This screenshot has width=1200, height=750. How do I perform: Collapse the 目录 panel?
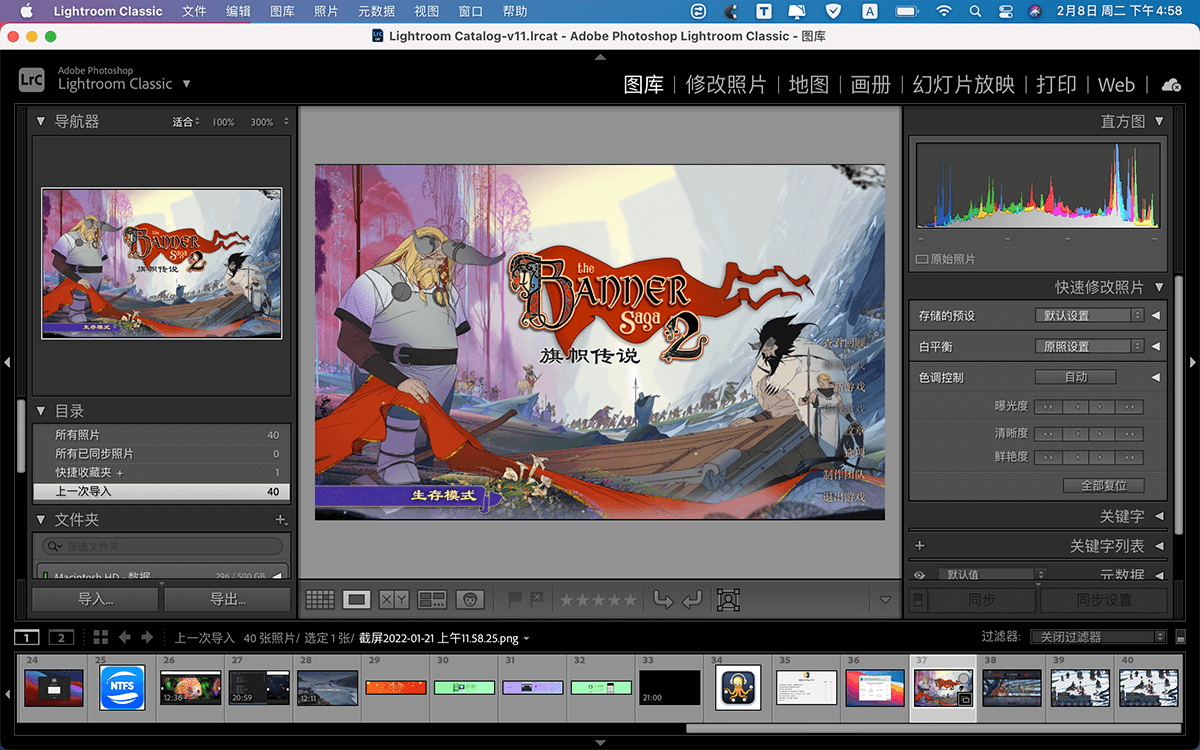[41, 411]
